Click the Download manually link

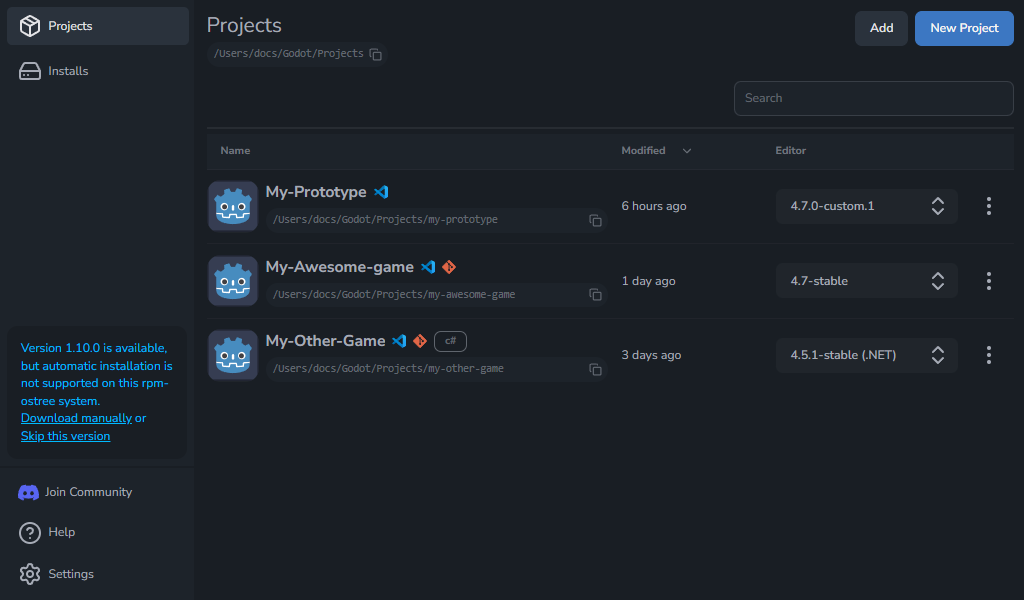click(x=76, y=418)
